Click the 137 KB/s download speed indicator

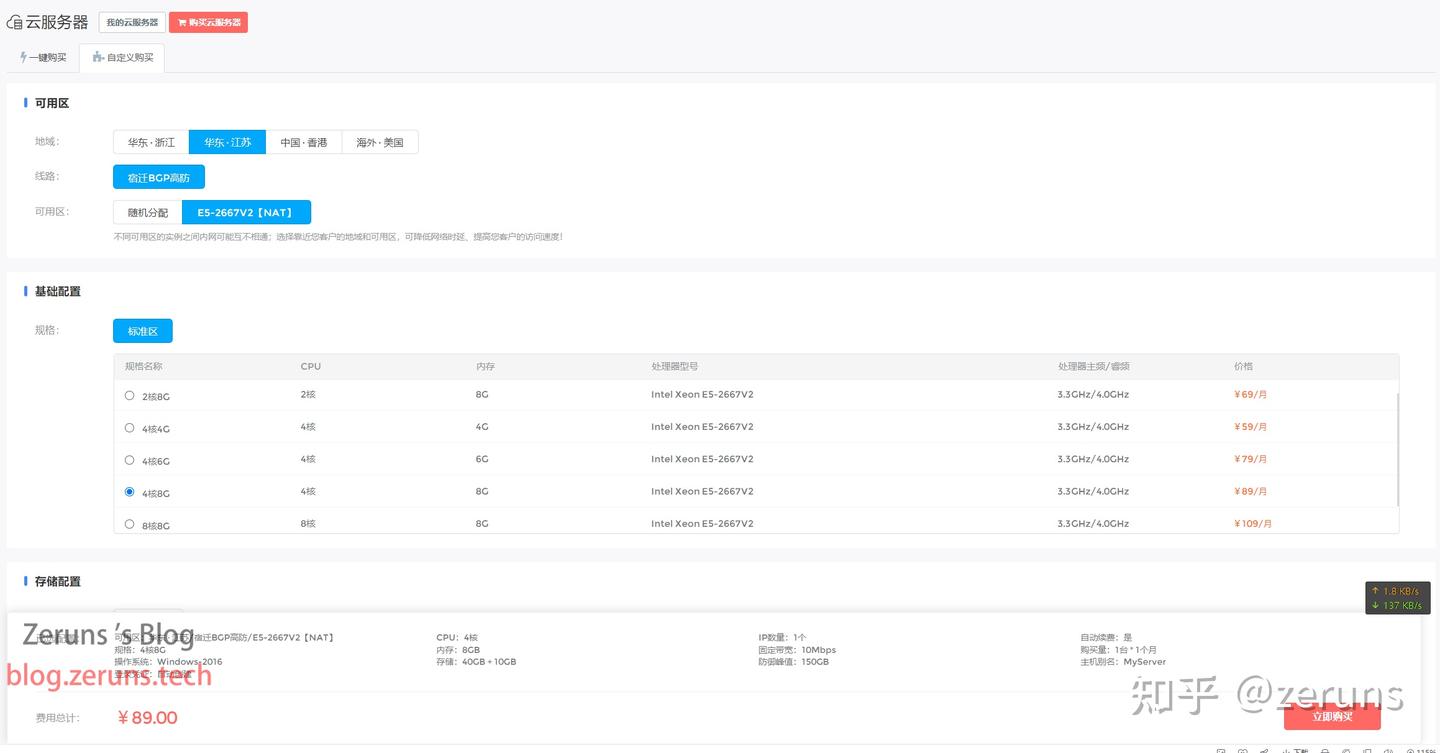[1396, 605]
